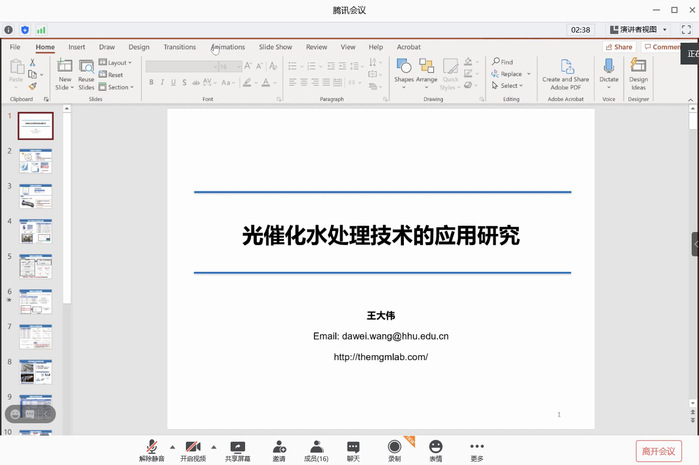Open the emoji reactions icon

(x=436, y=447)
